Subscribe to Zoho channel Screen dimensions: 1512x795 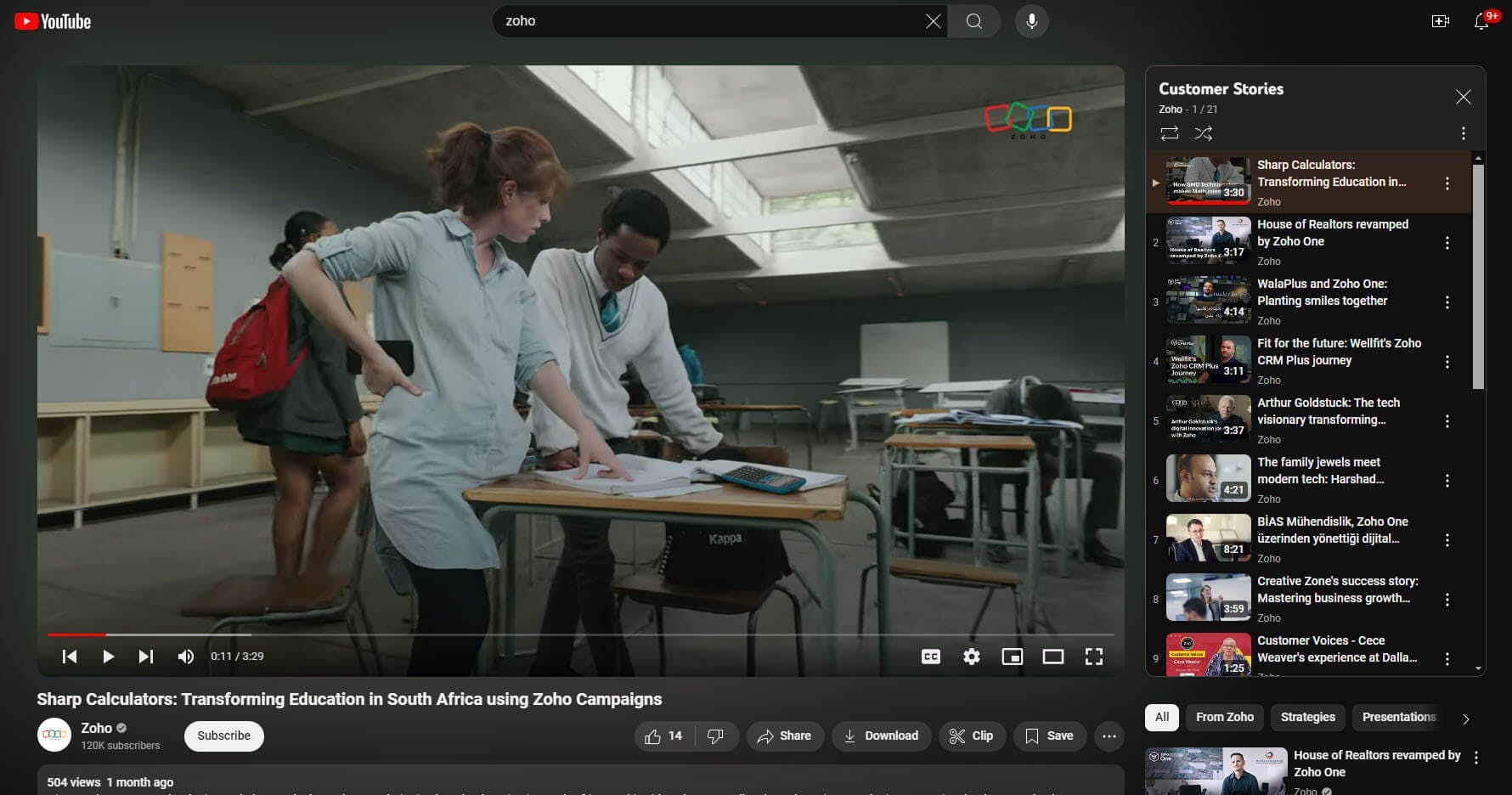tap(224, 736)
